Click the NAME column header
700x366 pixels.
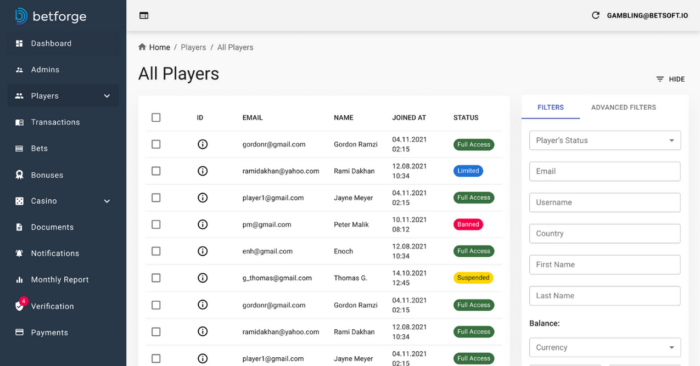(343, 117)
